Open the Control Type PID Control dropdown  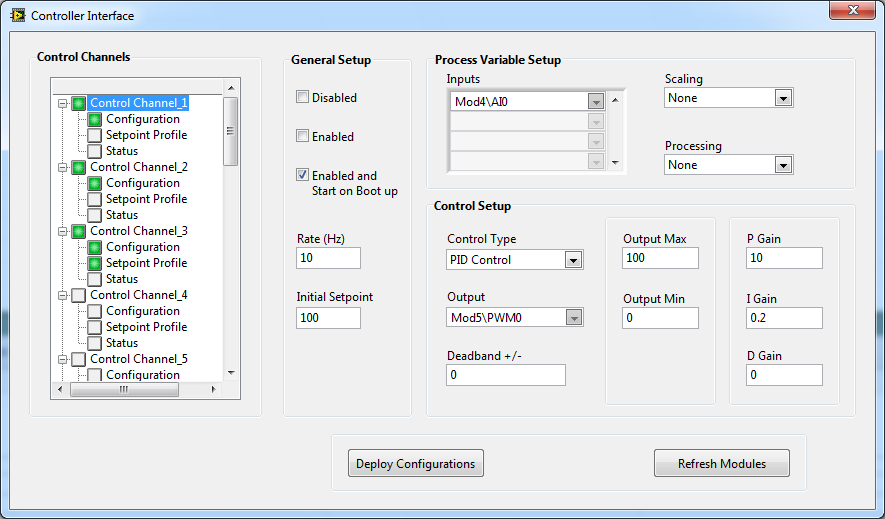point(573,261)
